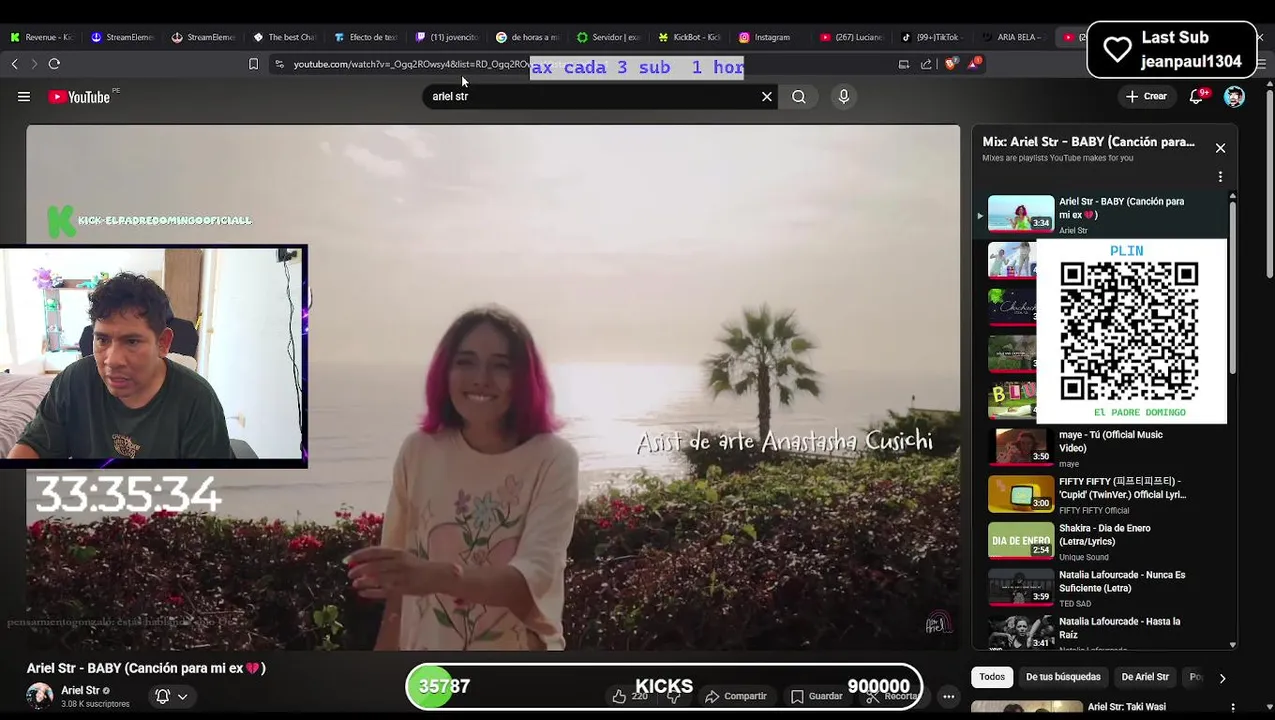The height and width of the screenshot is (720, 1275).
Task: Switch to ARIA BELA tab
Action: (x=1014, y=37)
